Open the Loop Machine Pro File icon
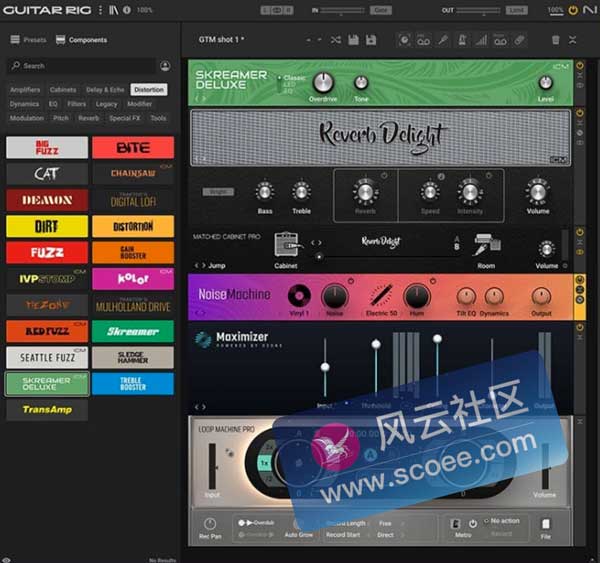Viewport: 600px width, 563px height. pyautogui.click(x=546, y=524)
